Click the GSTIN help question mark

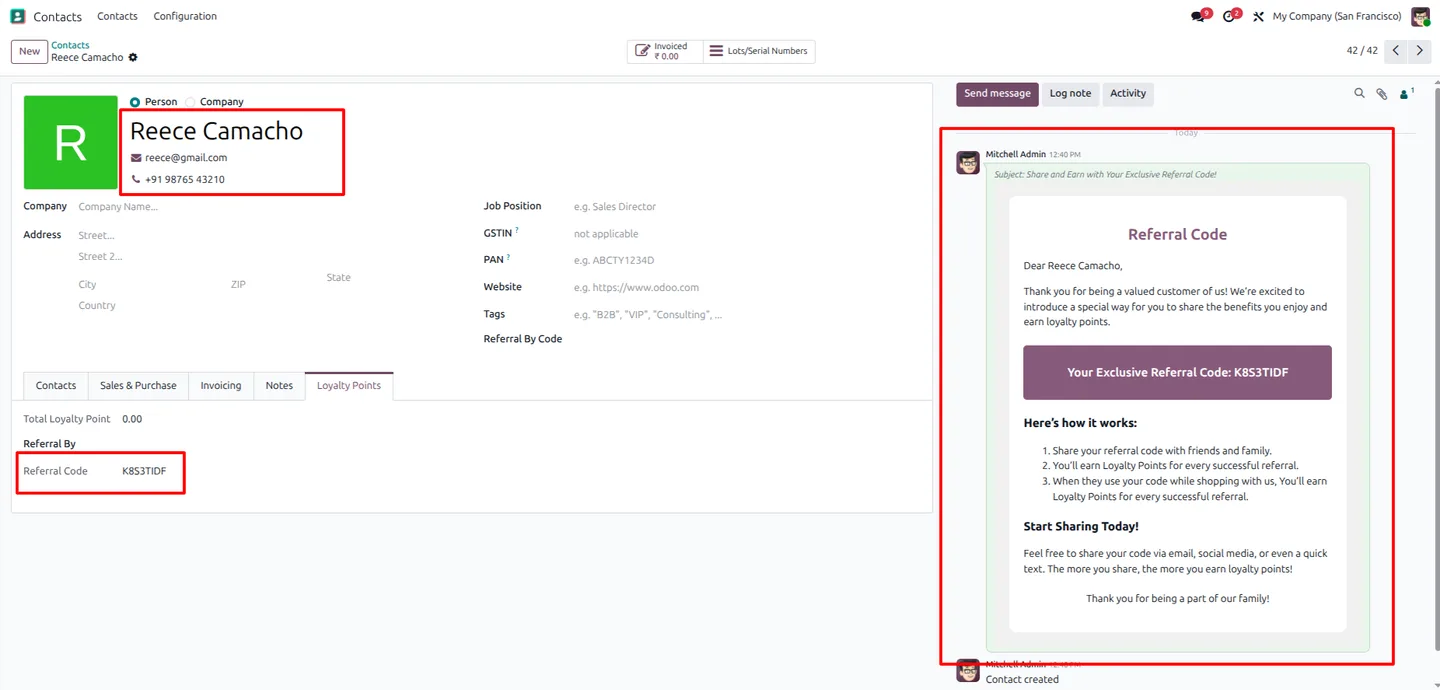(x=517, y=231)
